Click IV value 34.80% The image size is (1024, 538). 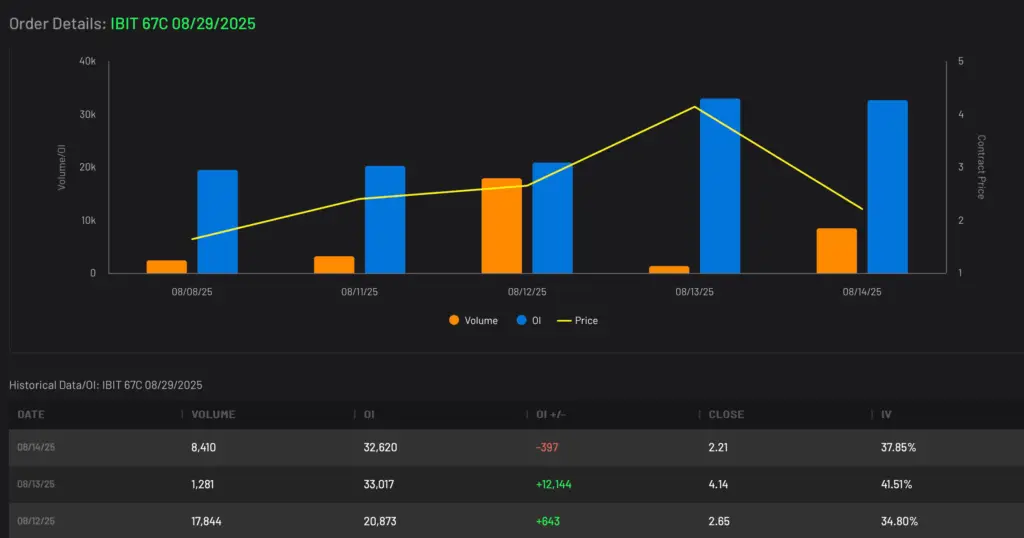coord(899,521)
